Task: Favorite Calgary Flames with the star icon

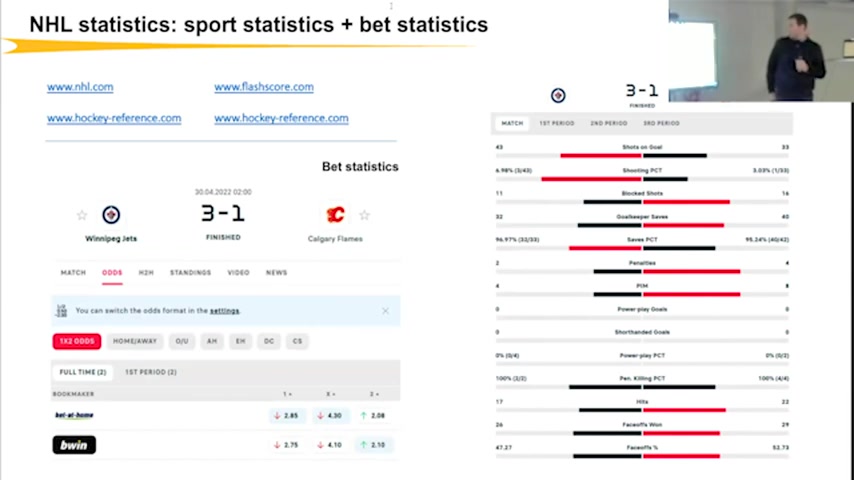Action: point(364,215)
